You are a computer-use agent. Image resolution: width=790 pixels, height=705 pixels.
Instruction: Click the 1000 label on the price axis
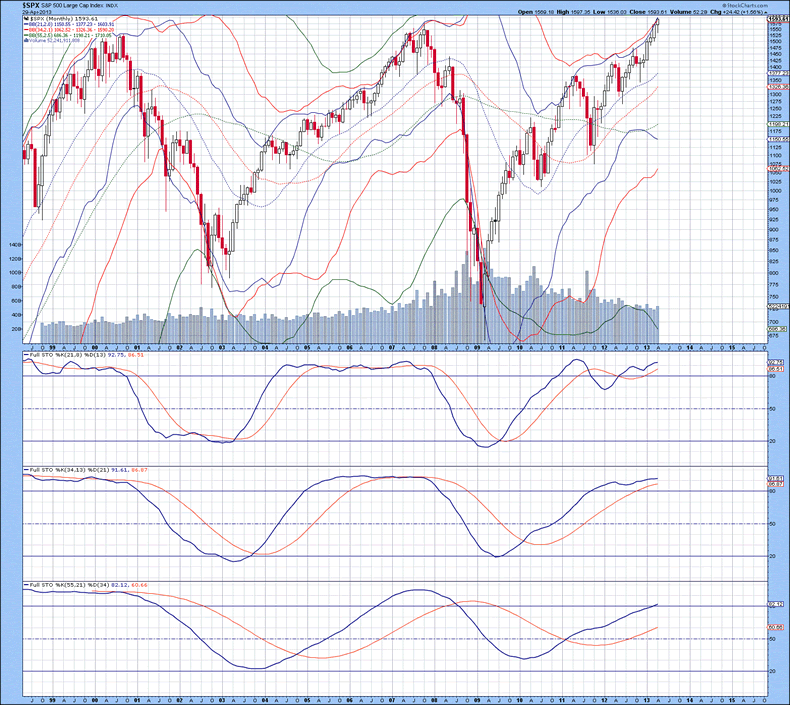click(775, 190)
